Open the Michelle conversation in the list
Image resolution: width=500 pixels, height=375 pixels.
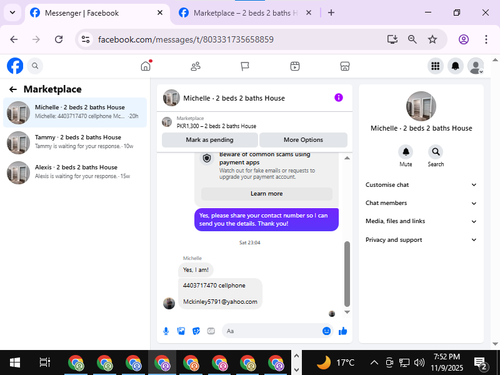(75, 112)
